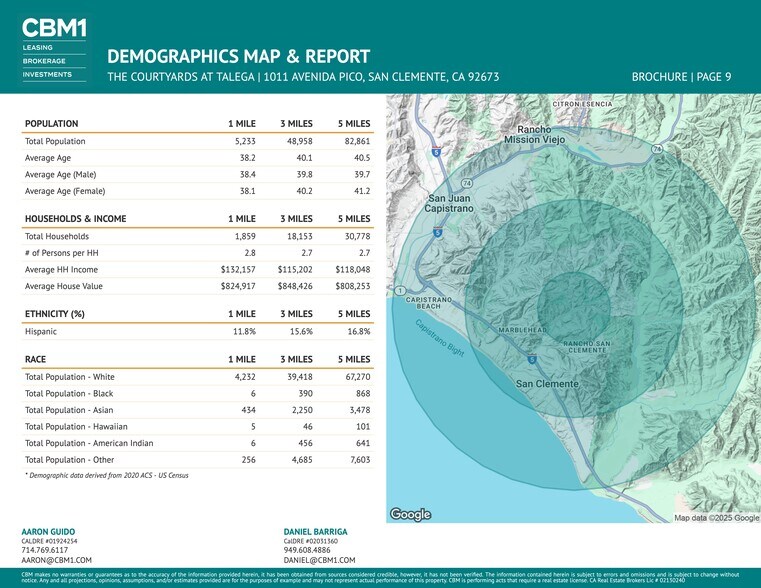Click the Highway 1 shield near Capistrano Beach
The height and width of the screenshot is (588, 761).
(400, 291)
